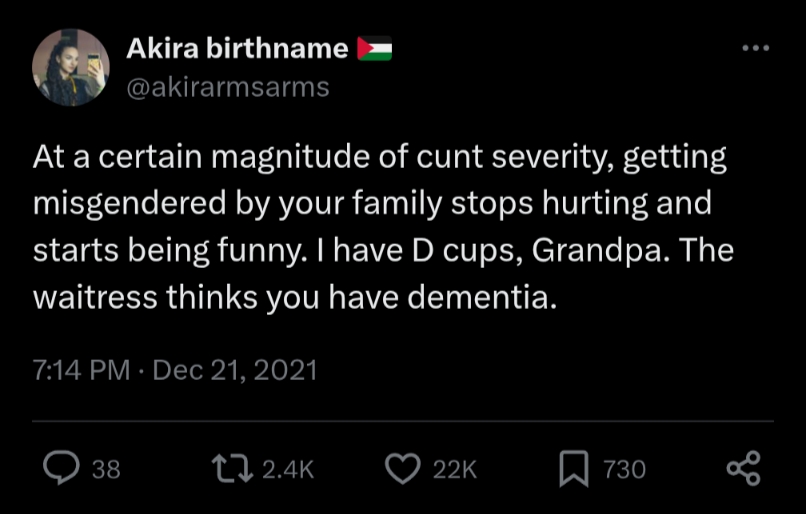Click the 7:14 PM timestamp
This screenshot has height=514, width=806.
tap(81, 371)
